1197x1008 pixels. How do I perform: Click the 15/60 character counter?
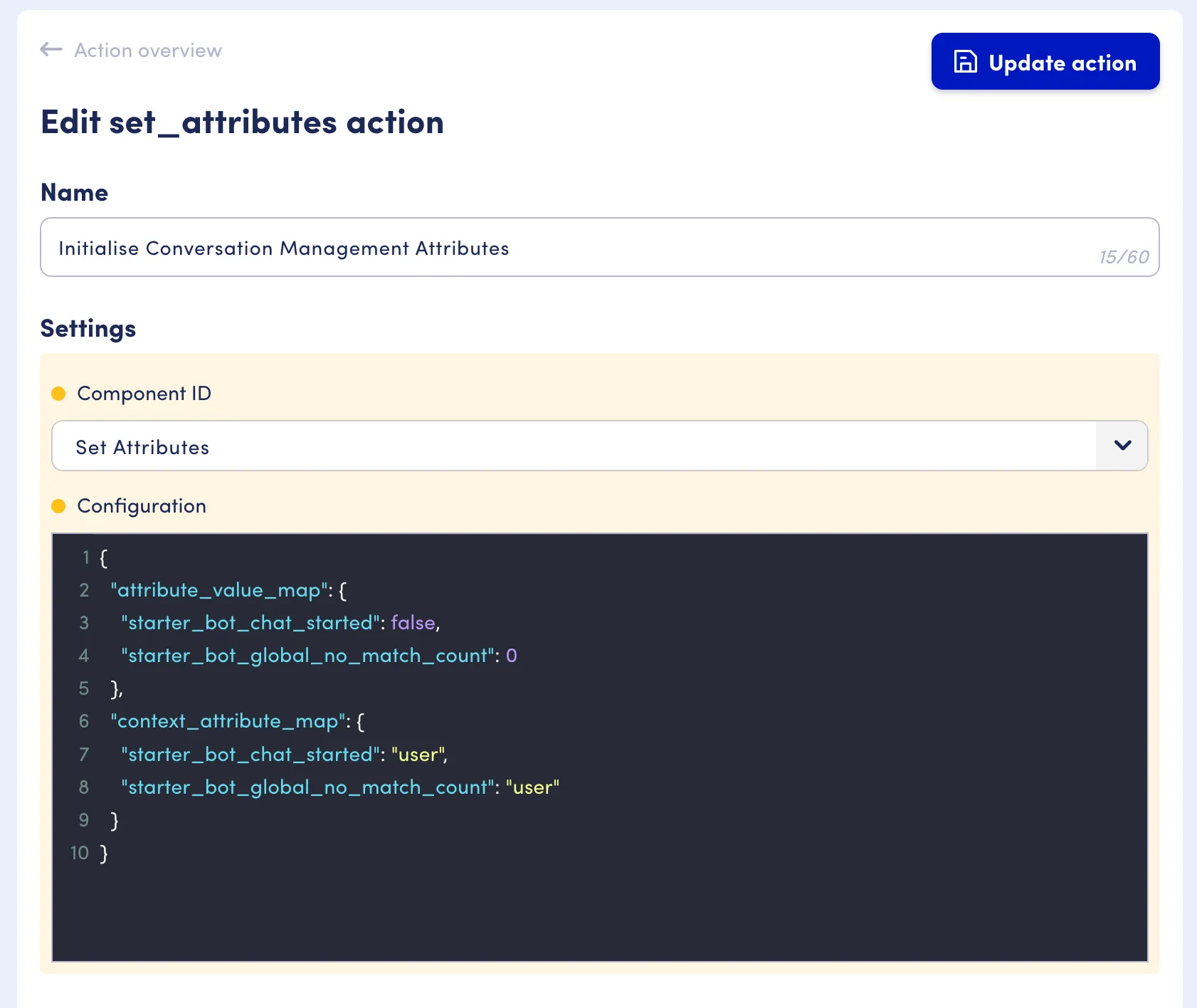tap(1124, 257)
